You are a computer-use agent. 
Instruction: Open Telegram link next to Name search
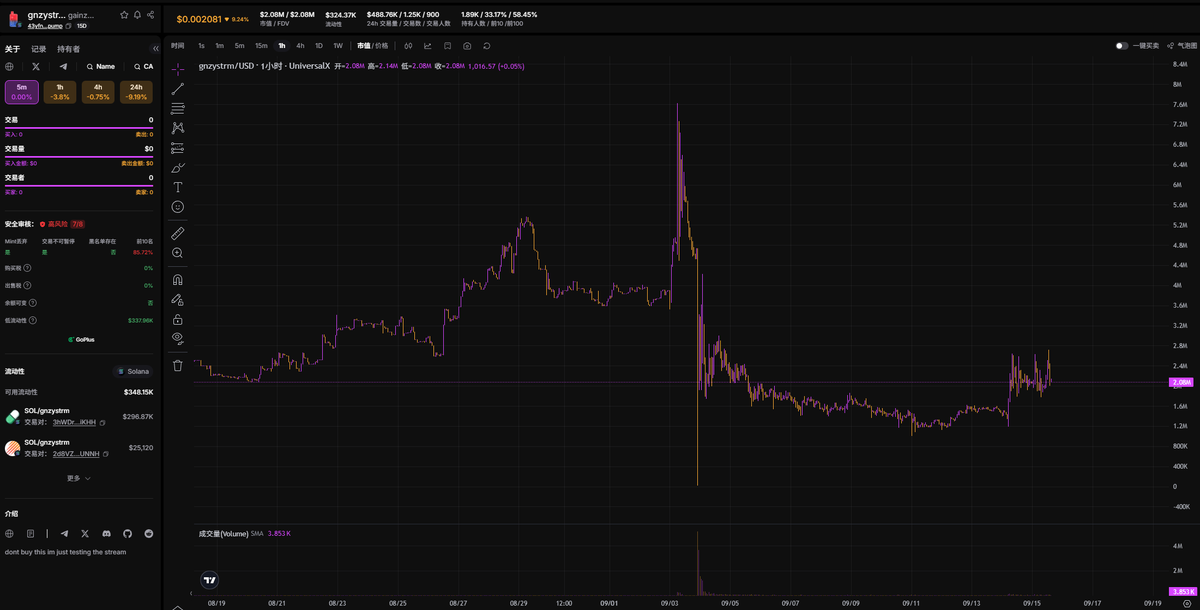click(64, 66)
